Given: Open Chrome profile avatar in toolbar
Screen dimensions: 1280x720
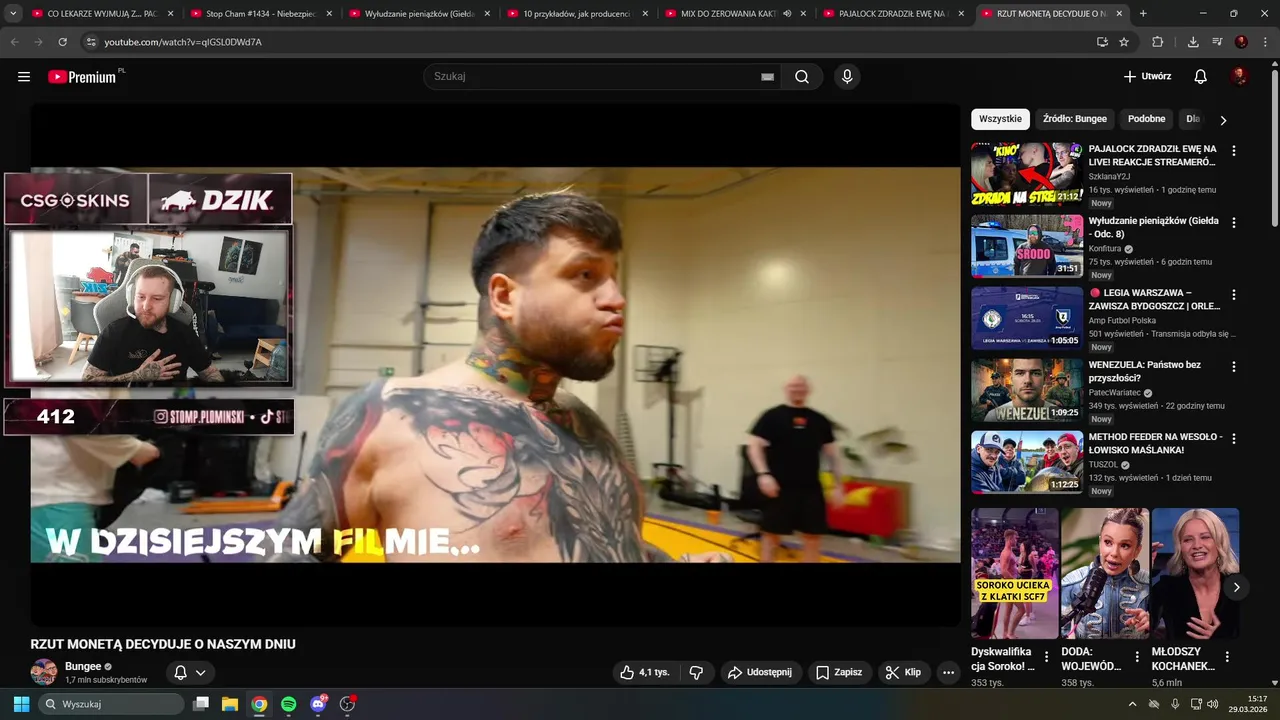Looking at the screenshot, I should [1241, 42].
